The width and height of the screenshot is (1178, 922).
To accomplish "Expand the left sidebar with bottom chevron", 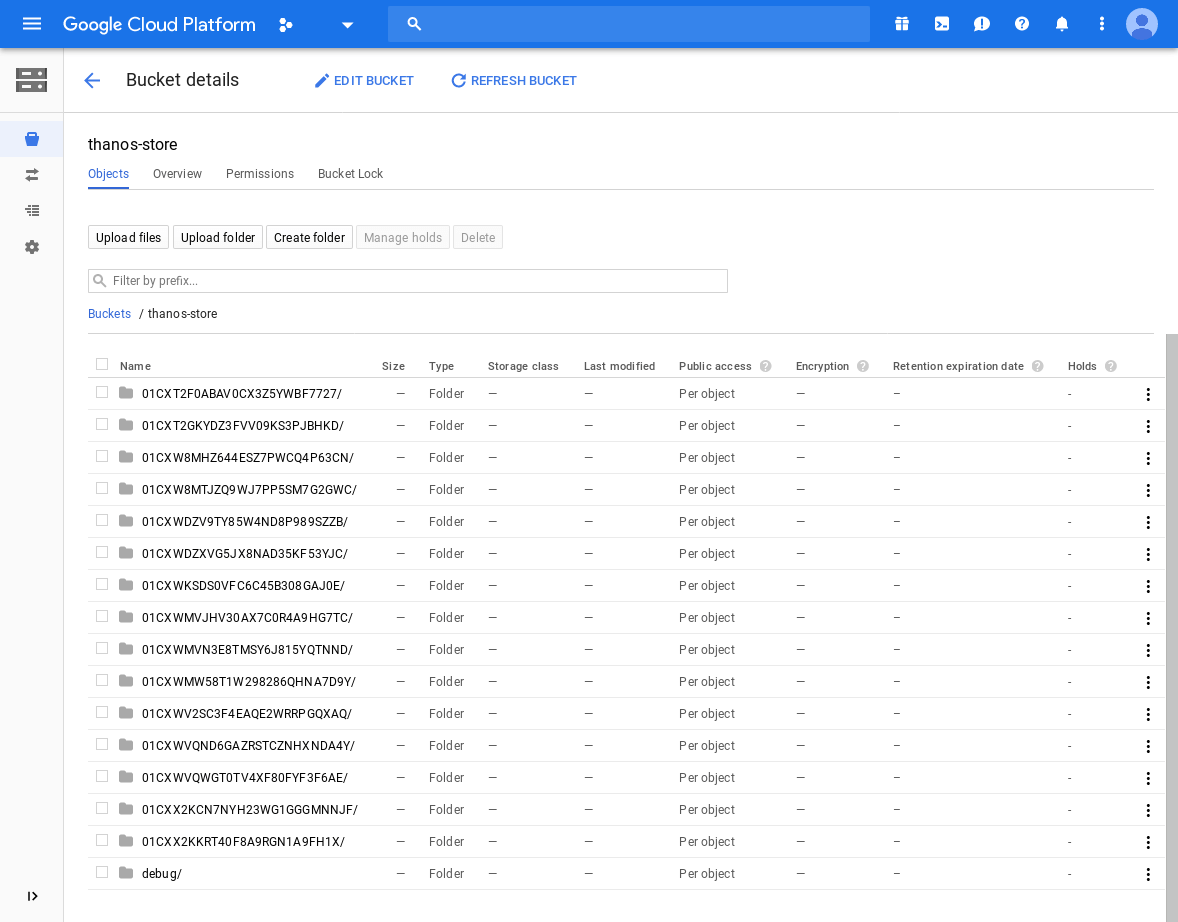I will 32,896.
